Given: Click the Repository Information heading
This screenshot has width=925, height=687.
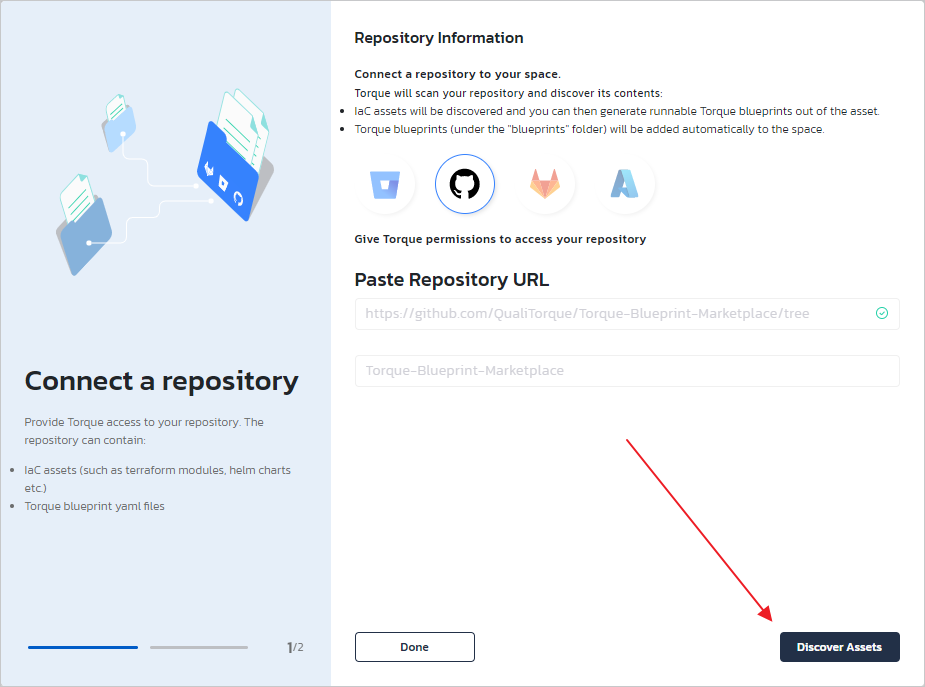Looking at the screenshot, I should point(439,38).
